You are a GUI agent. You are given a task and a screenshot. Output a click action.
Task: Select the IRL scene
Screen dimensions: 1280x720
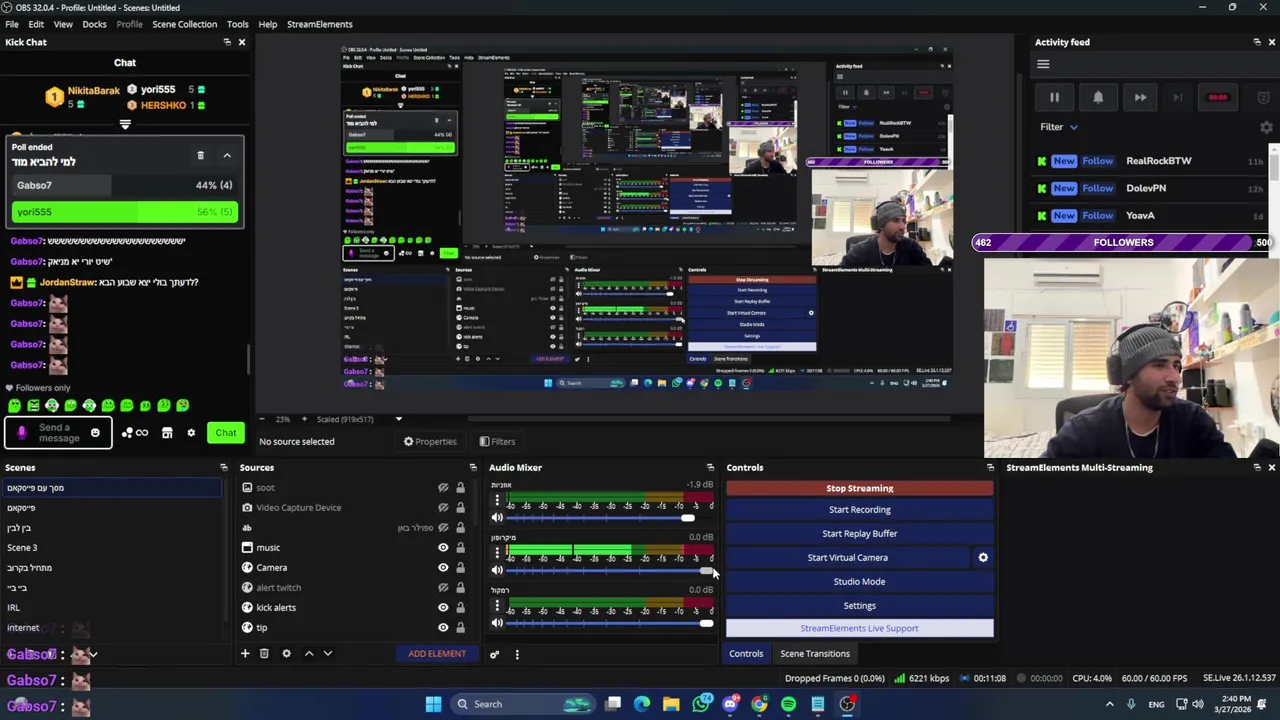tap(110, 608)
